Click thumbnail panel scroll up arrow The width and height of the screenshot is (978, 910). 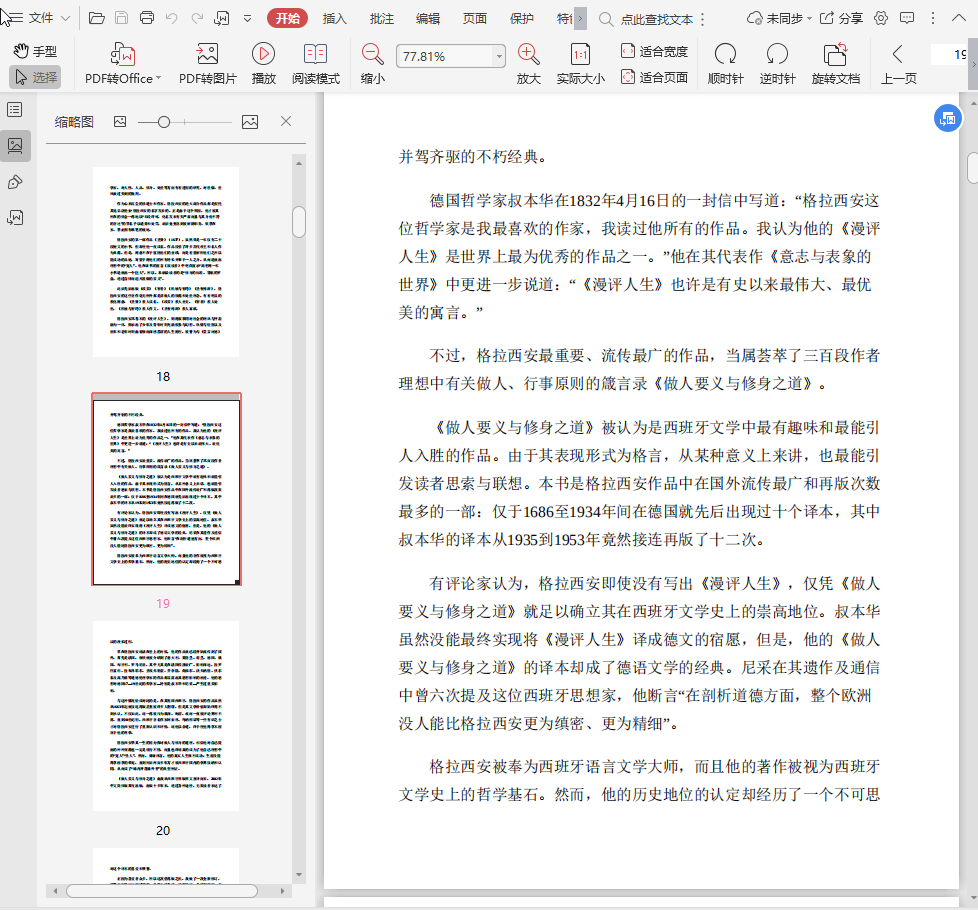click(299, 163)
